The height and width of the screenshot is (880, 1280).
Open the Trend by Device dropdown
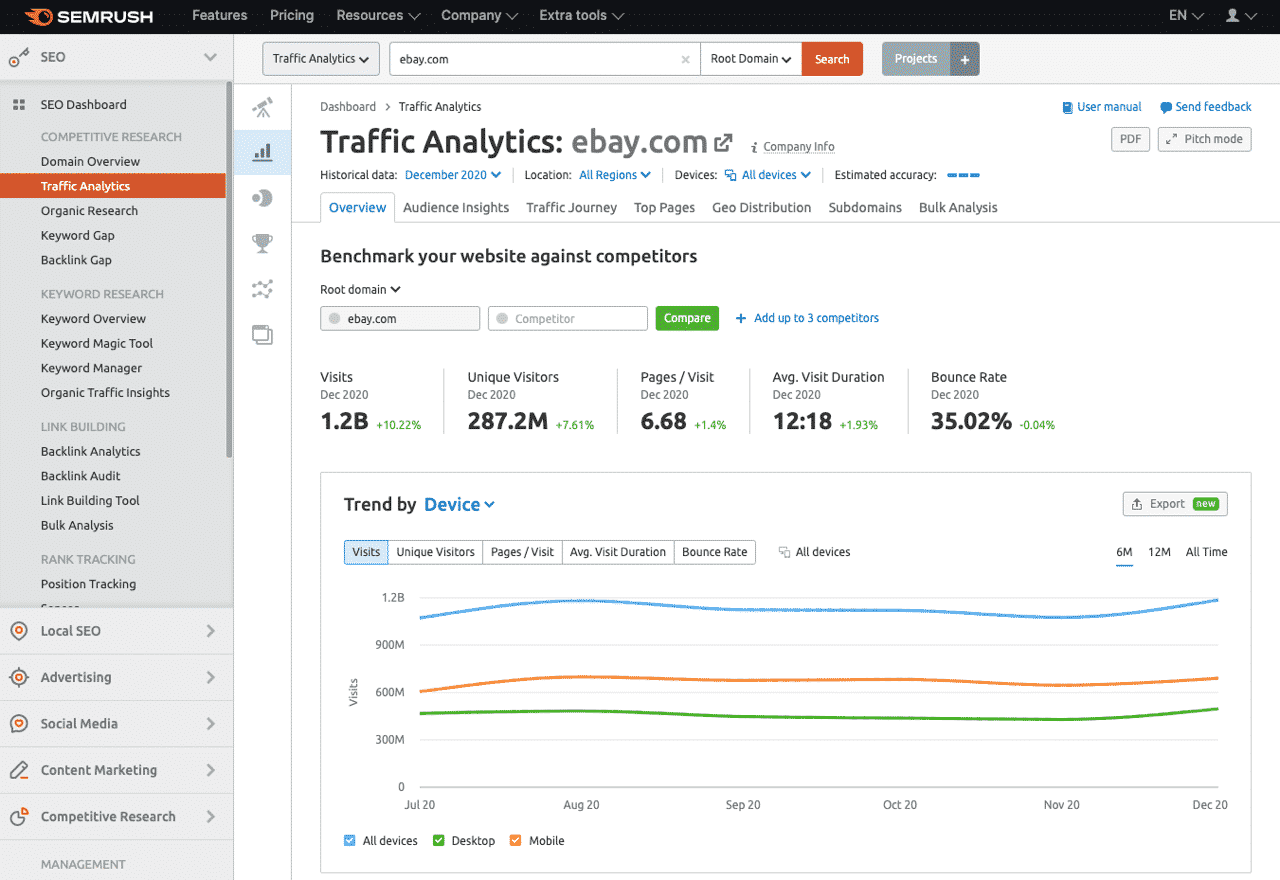coord(459,505)
